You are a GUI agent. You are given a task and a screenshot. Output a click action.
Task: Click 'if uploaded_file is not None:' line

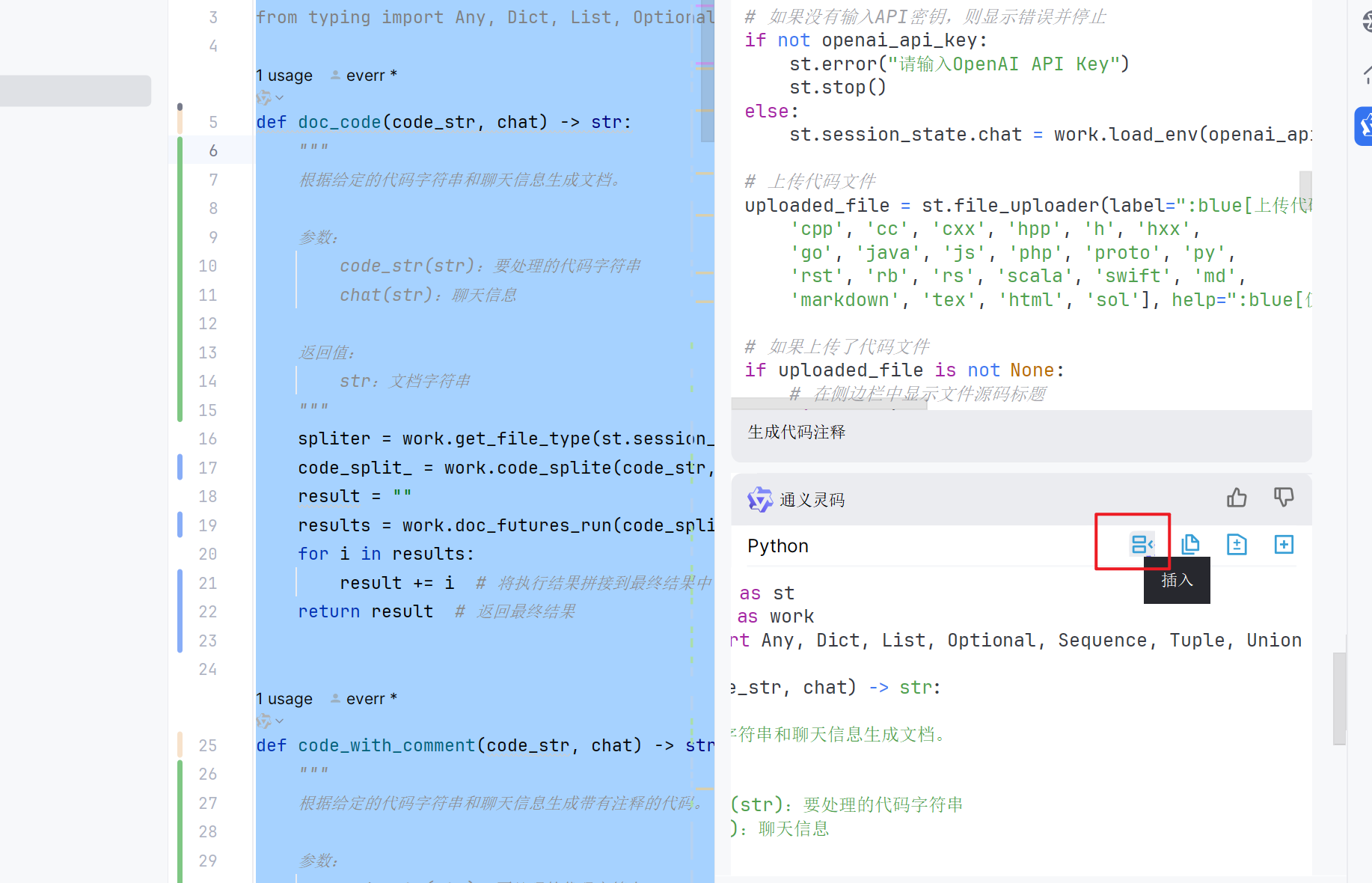(x=904, y=370)
